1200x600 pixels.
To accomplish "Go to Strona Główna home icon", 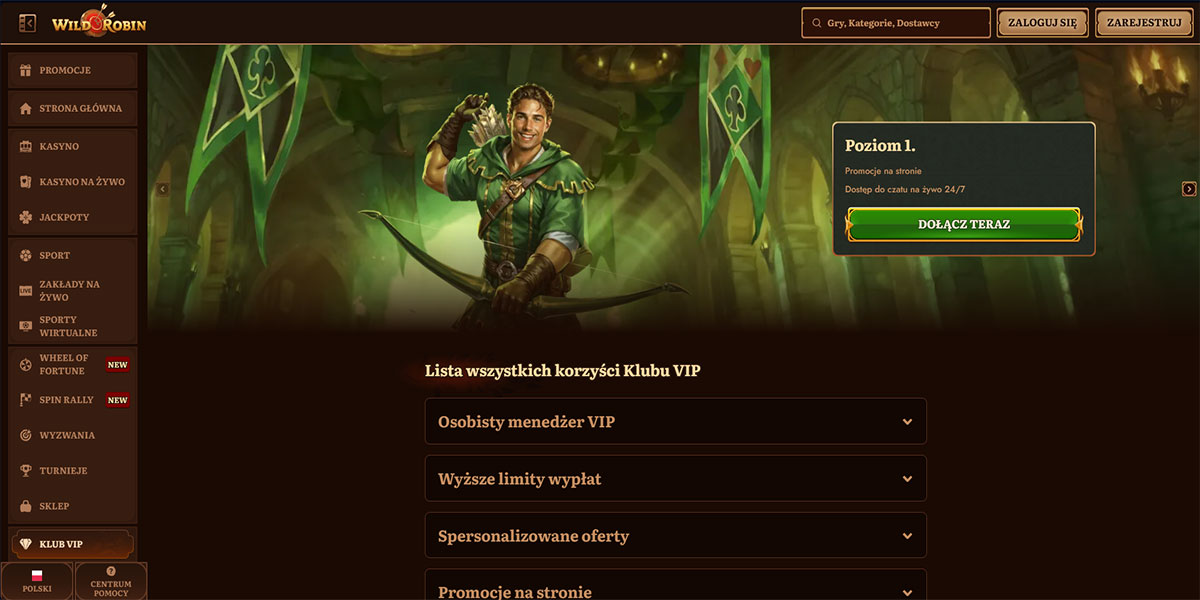I will click(26, 108).
